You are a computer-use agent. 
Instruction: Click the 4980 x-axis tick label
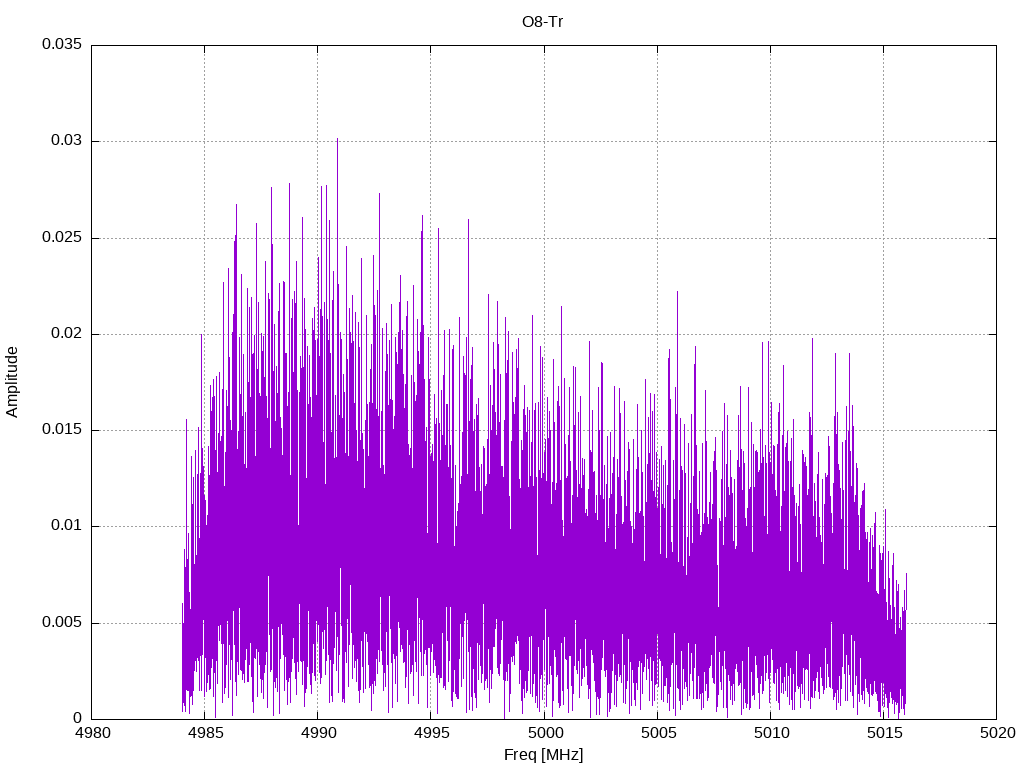(92, 733)
